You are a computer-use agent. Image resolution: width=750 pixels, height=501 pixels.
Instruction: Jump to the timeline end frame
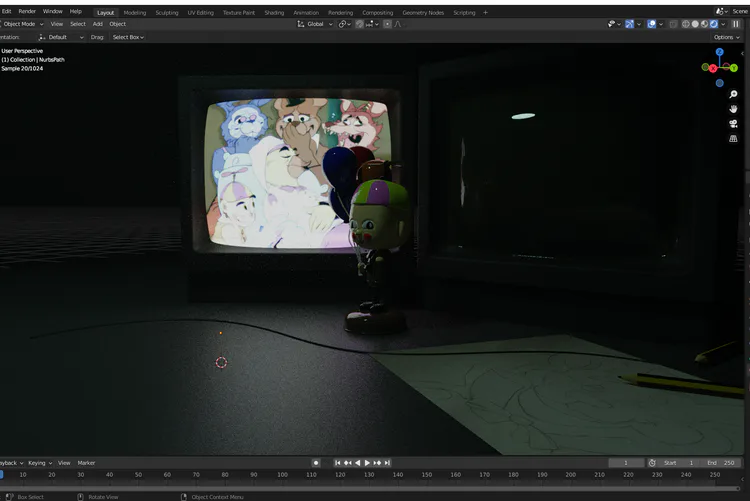[387, 463]
